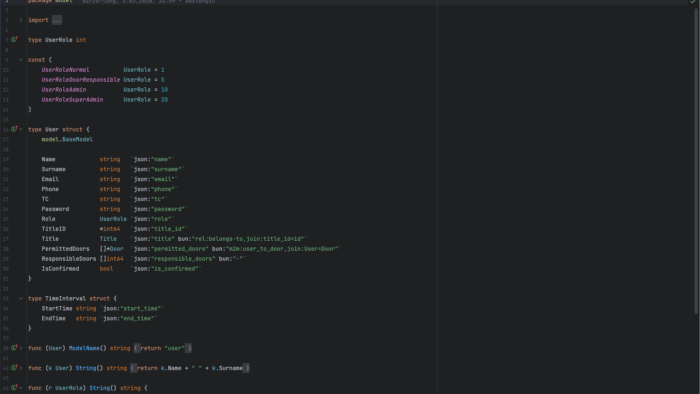The width and height of the screenshot is (700, 394).
Task: Click the vertical scrollbar of the editor
Action: pos(697,161)
